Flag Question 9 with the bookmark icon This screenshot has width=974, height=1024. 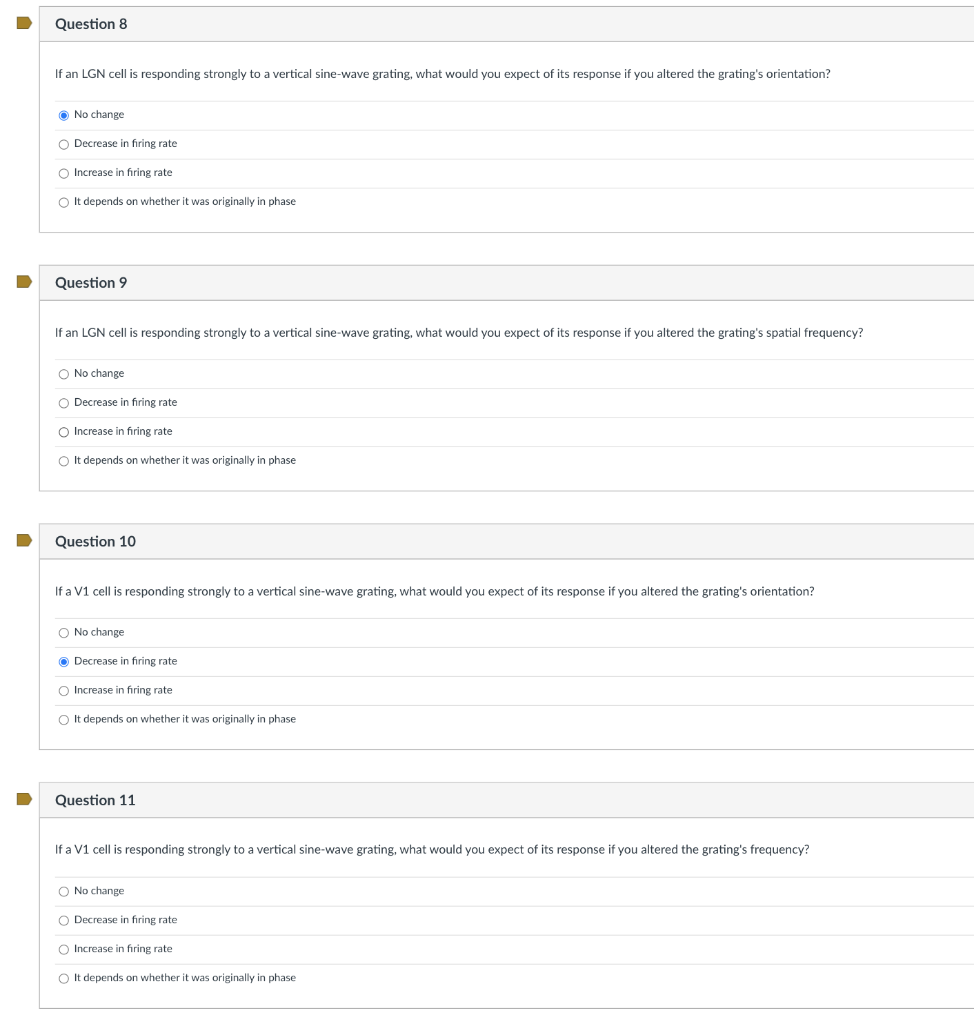click(x=23, y=283)
